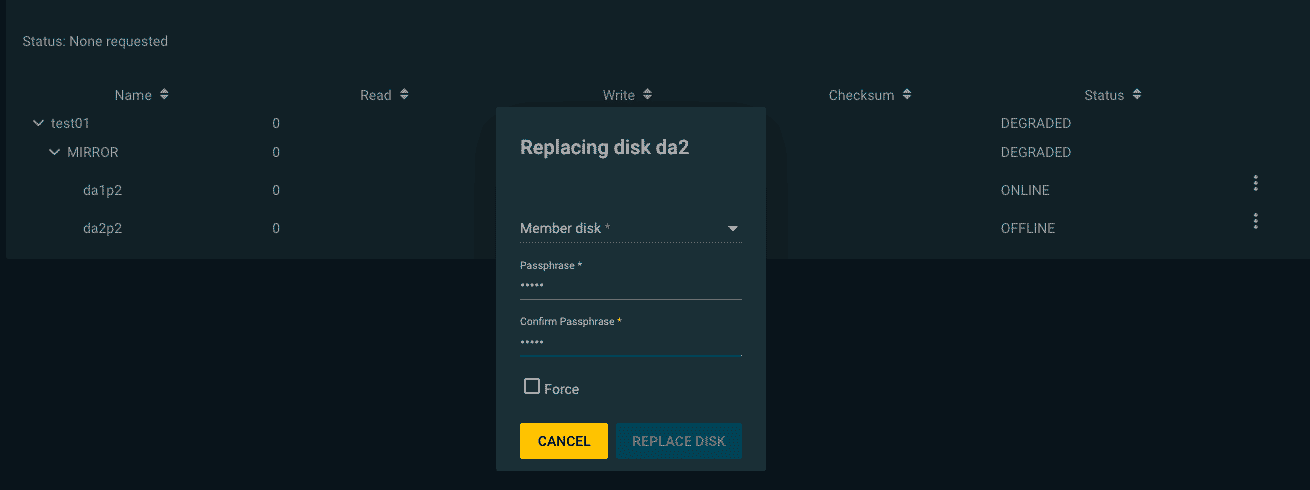
Task: Open options menu for da1p2 disk
Action: click(1255, 183)
